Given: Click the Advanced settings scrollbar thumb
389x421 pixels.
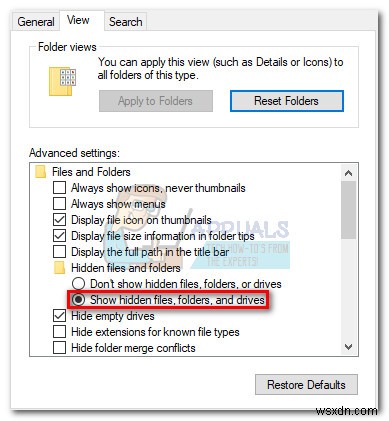Looking at the screenshot, I should [x=348, y=210].
